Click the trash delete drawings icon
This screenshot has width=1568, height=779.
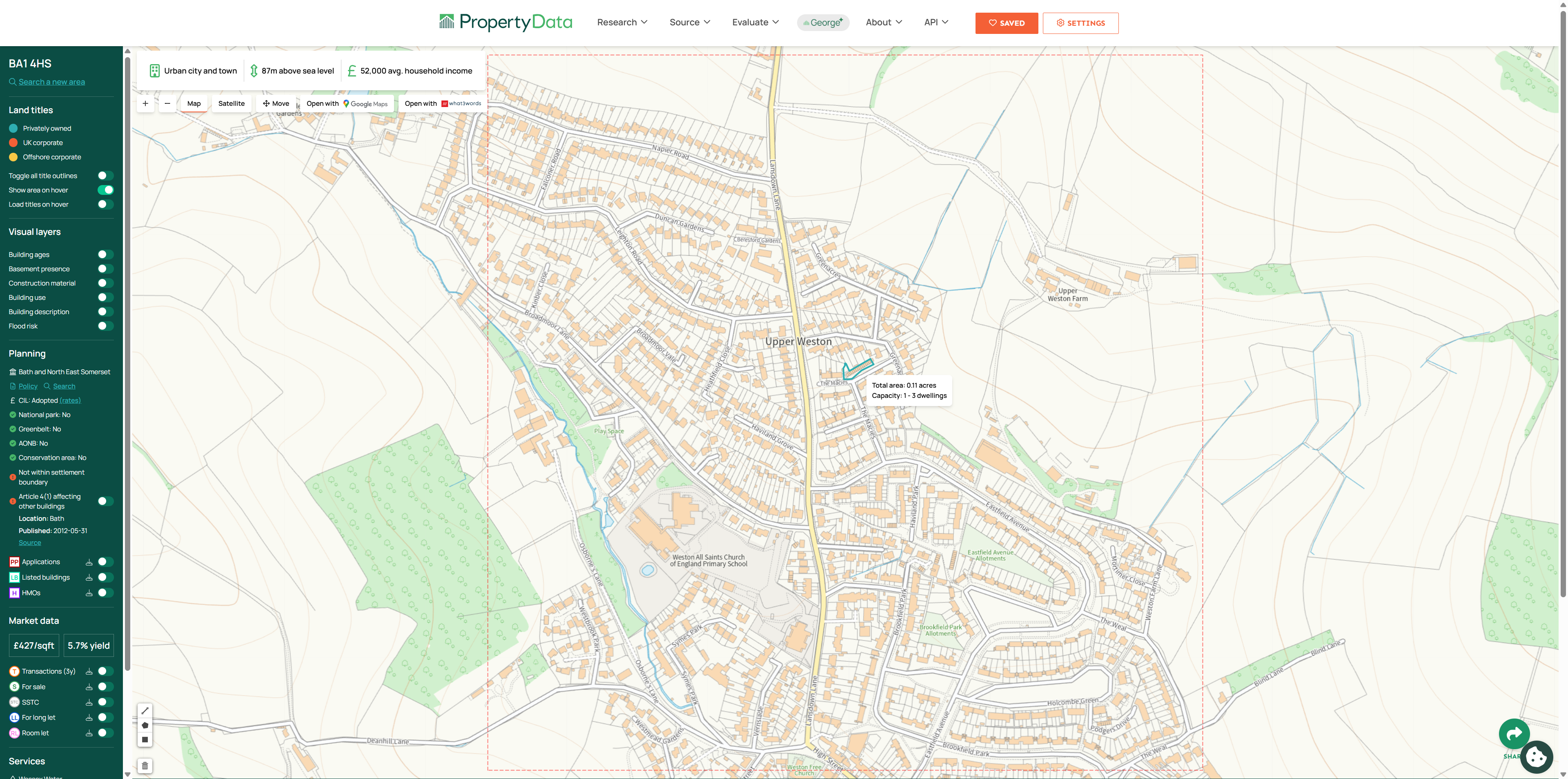[x=145, y=766]
